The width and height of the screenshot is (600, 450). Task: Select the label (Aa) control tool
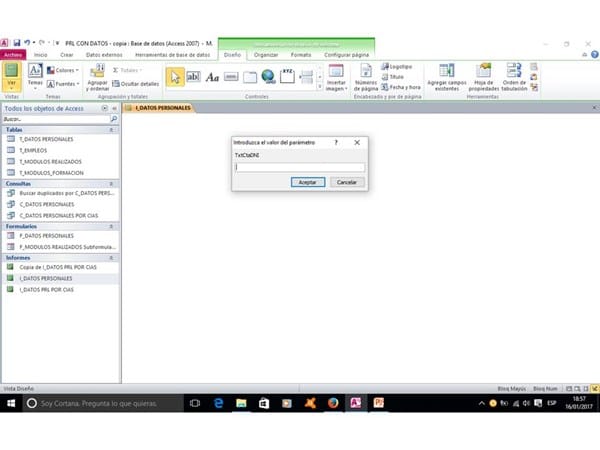tap(212, 77)
